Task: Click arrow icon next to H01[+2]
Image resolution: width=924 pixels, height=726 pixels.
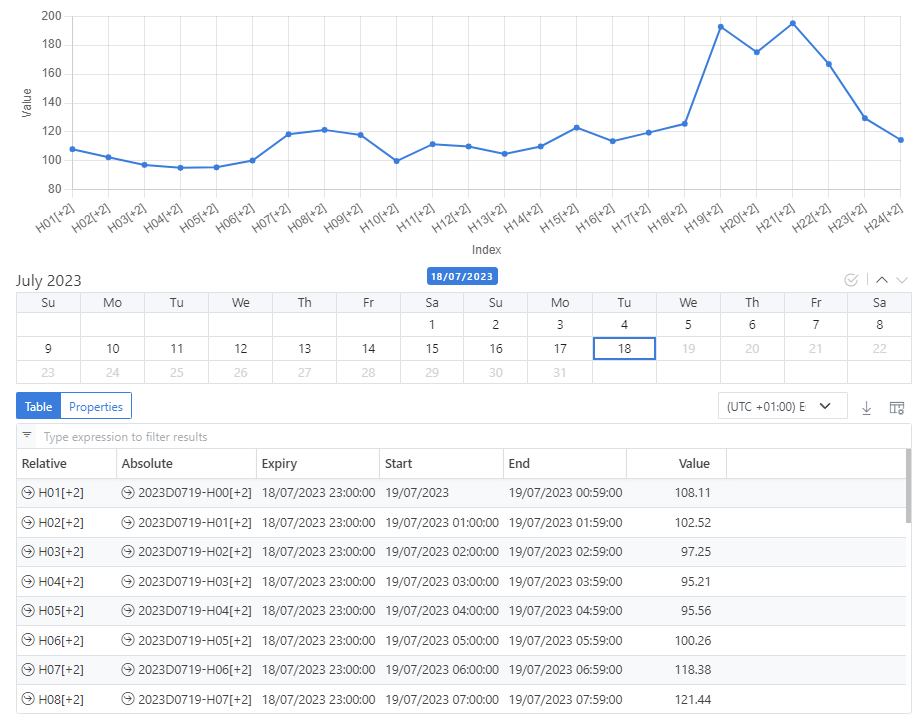Action: 28,493
